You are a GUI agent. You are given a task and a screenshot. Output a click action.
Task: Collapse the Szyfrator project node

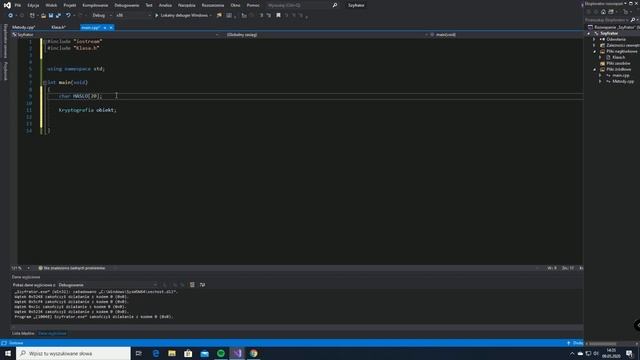pos(589,33)
